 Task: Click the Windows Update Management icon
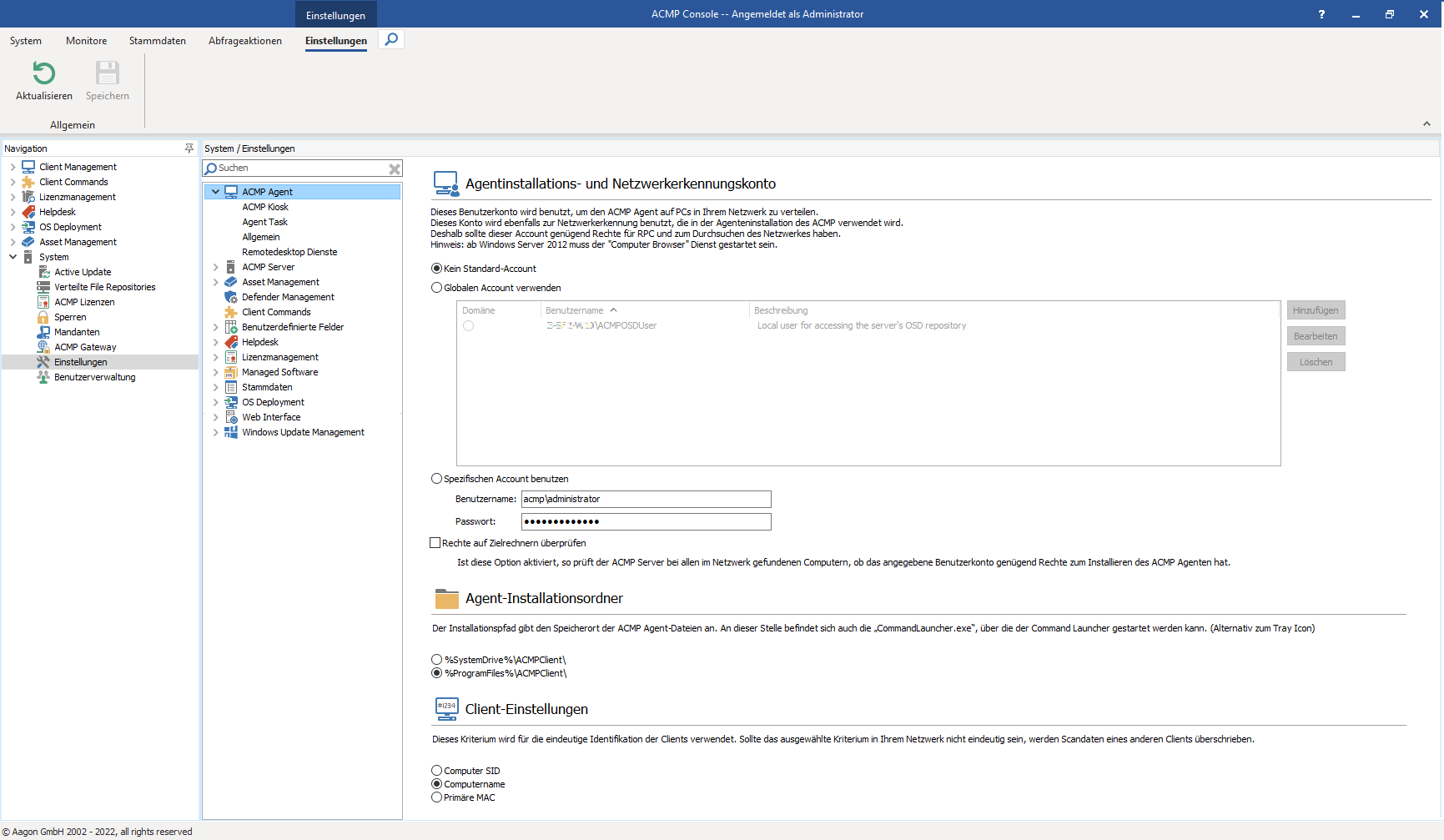point(231,432)
